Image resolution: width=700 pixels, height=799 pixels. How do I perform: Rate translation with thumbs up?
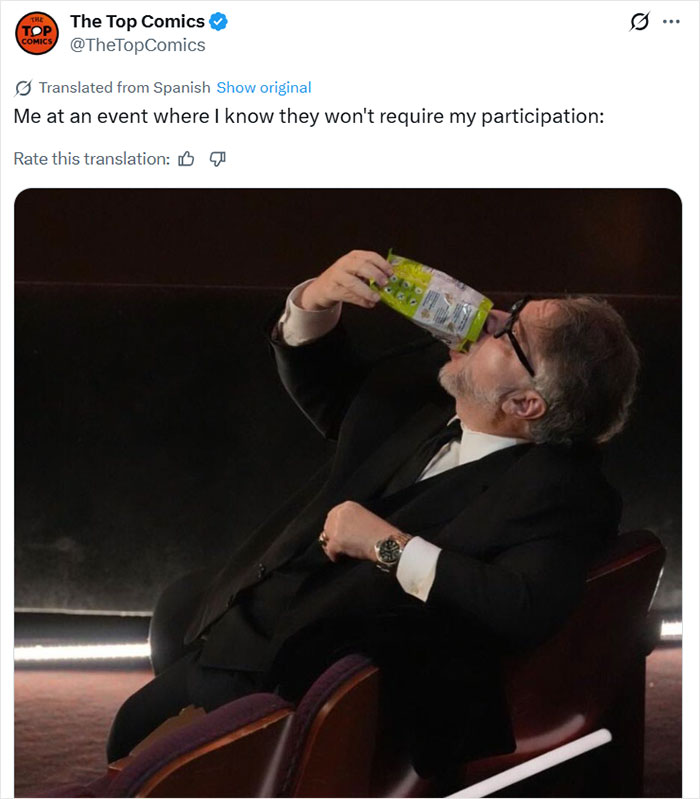(x=186, y=159)
